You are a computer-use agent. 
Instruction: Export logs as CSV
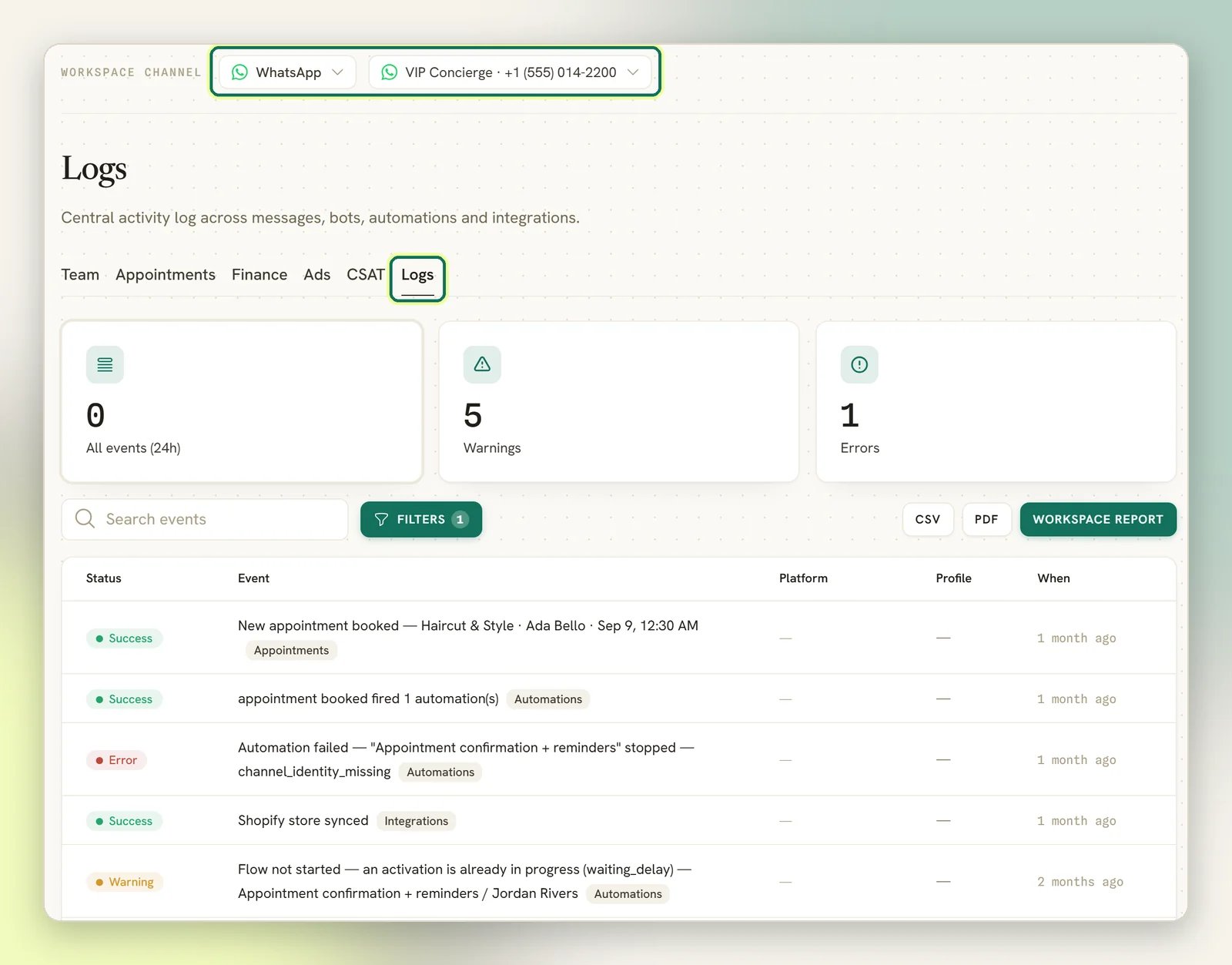pos(928,520)
